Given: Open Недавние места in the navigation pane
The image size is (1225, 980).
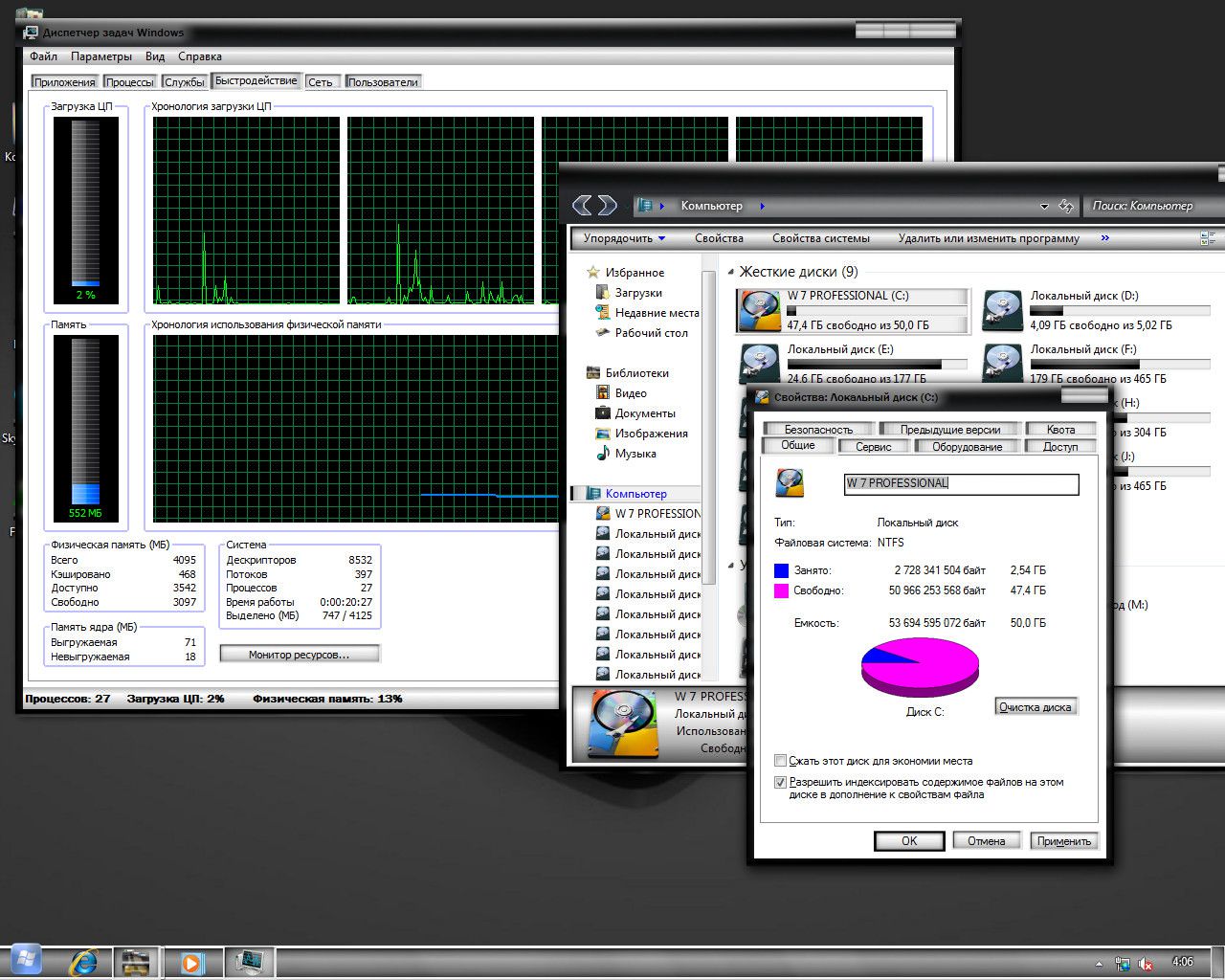Looking at the screenshot, I should (657, 313).
